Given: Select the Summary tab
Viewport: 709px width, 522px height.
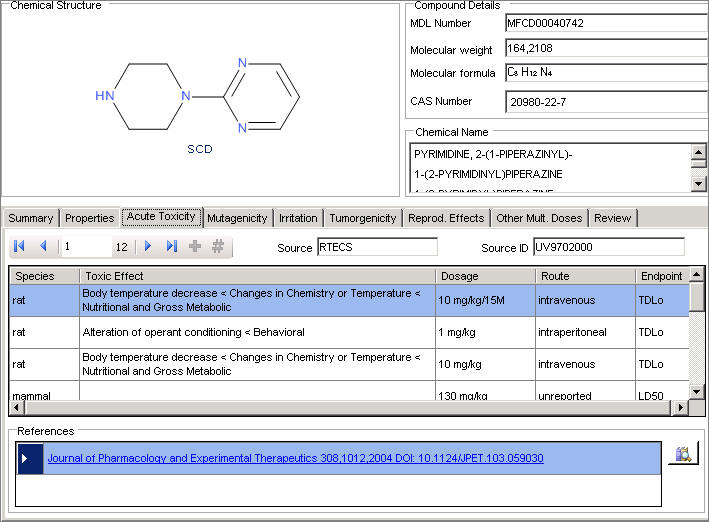Looking at the screenshot, I should (x=31, y=218).
